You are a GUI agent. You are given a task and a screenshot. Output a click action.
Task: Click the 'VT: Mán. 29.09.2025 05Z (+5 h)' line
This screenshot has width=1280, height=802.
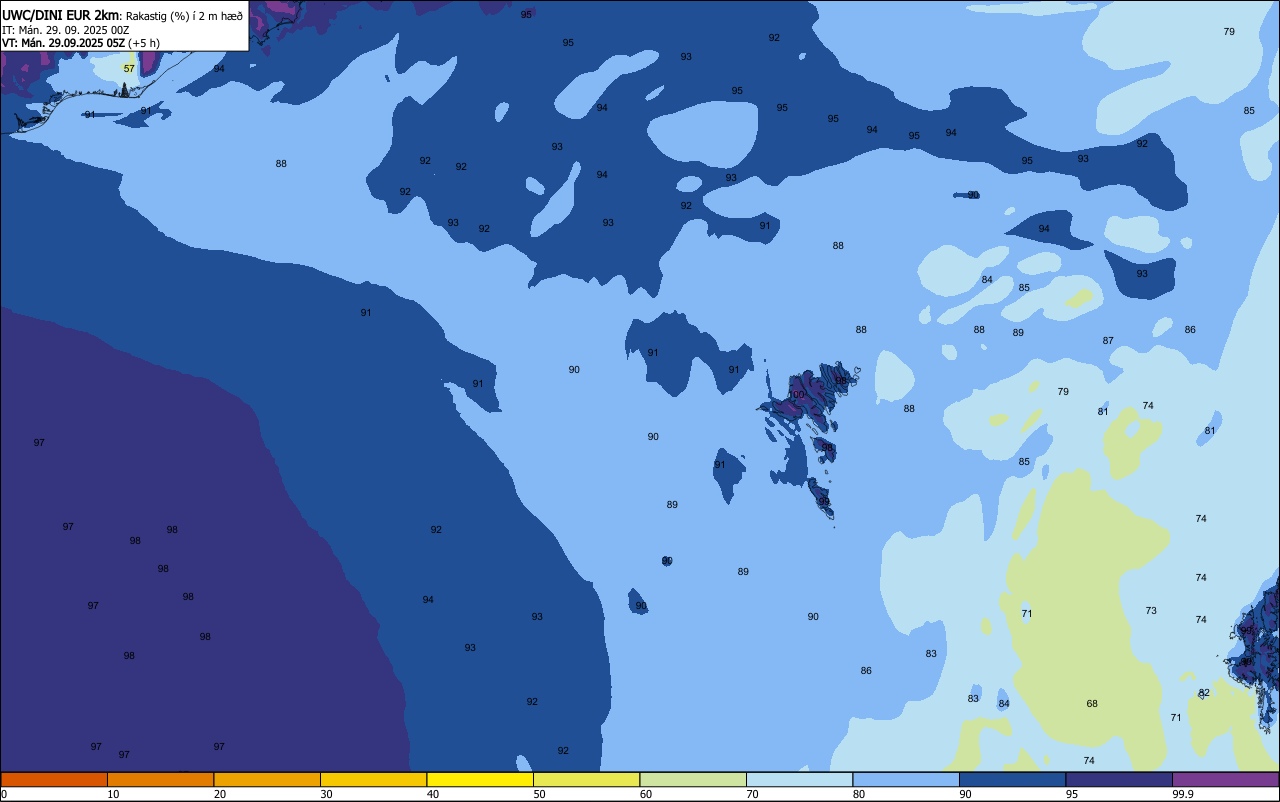click(x=81, y=43)
